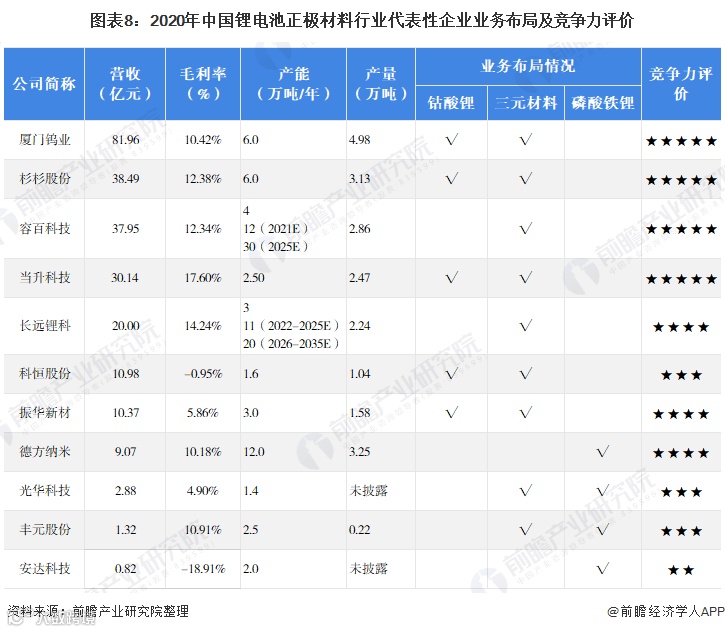Click gross margin value -18.91%
The height and width of the screenshot is (632, 725).
(203, 568)
